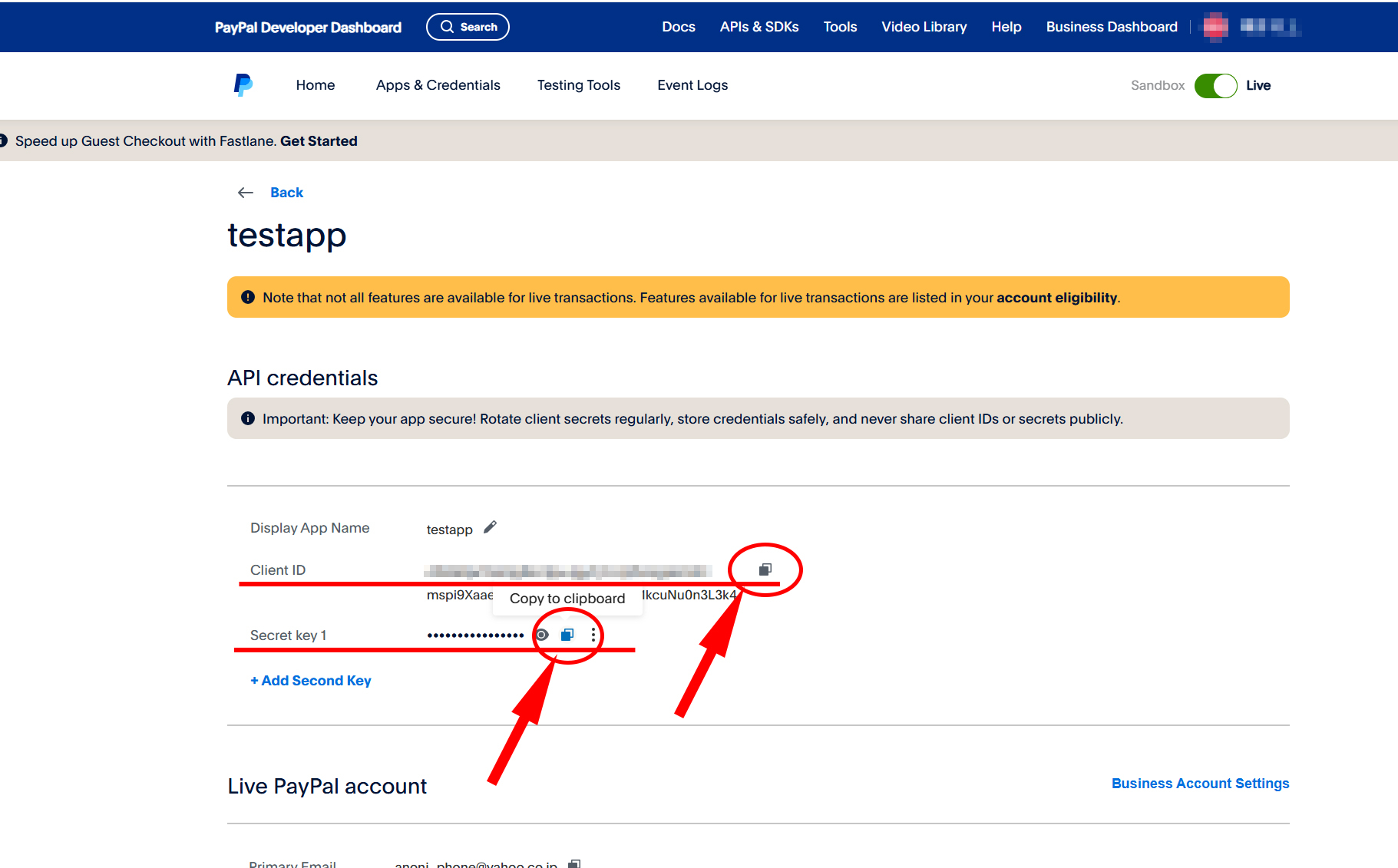Copy Secret key 1 to clipboard
Viewport: 1398px width, 868px height.
(x=567, y=635)
